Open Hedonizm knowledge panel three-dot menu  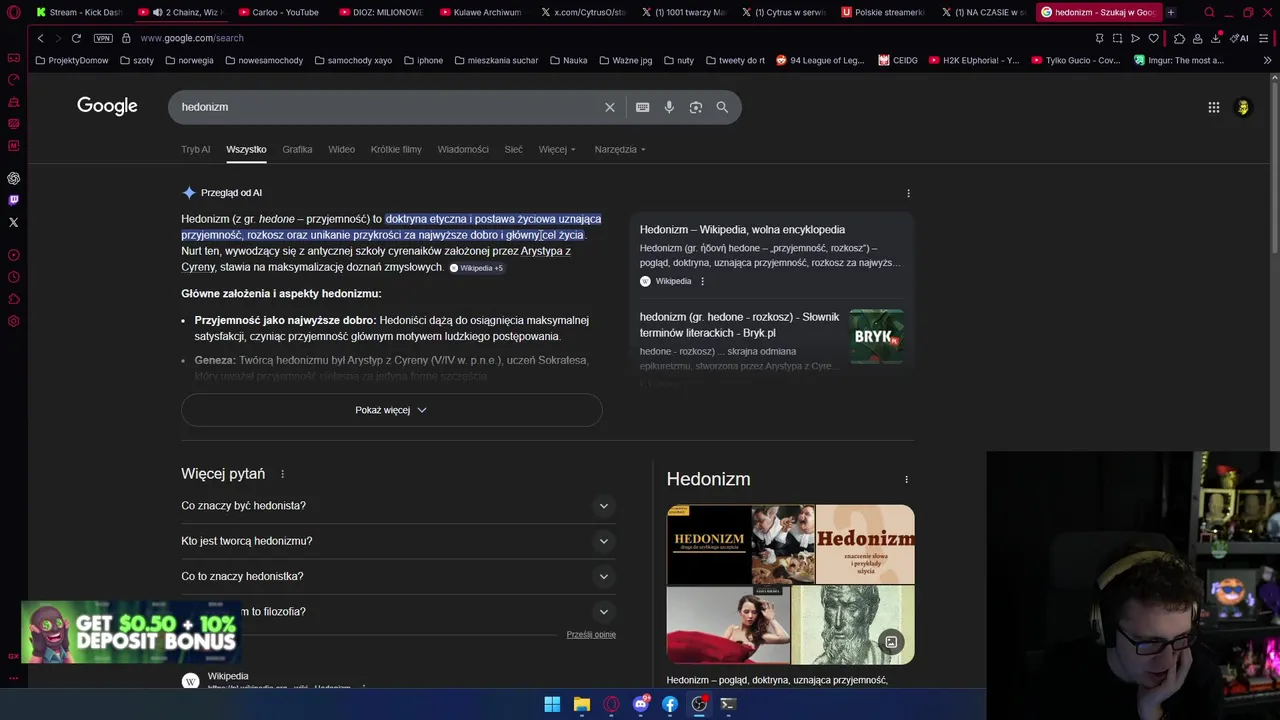(x=906, y=480)
